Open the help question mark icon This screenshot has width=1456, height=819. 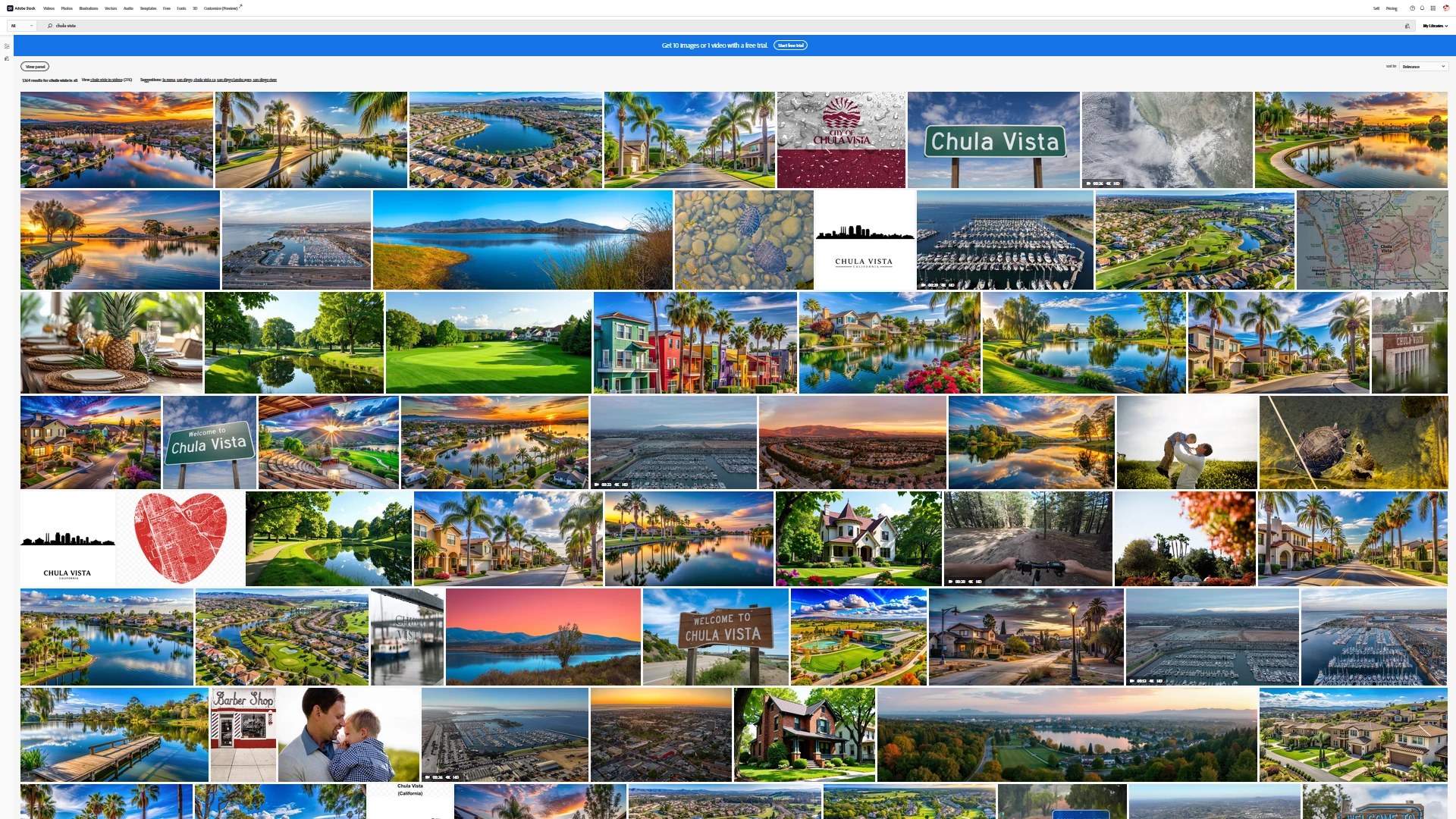click(x=1412, y=8)
